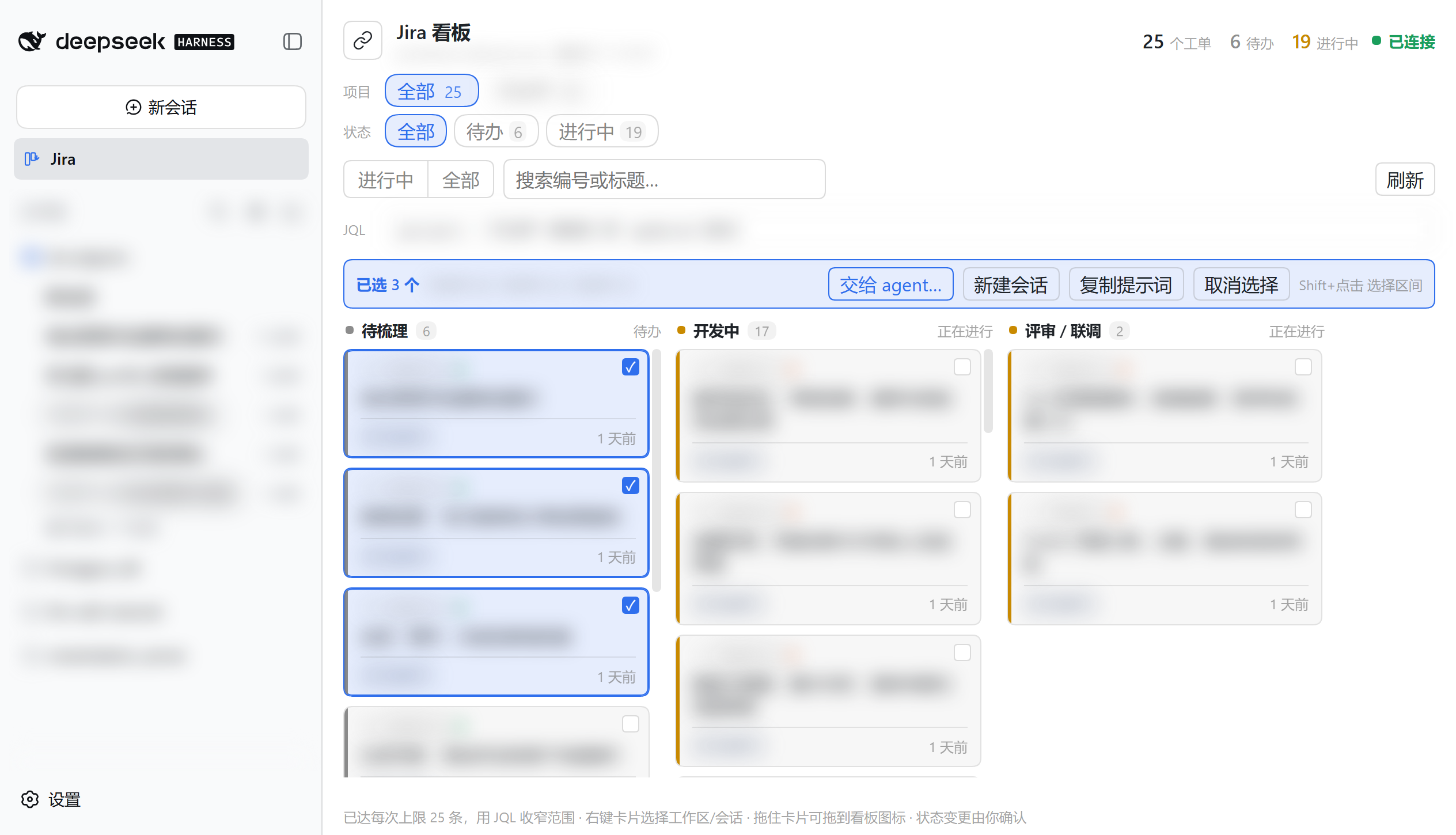Select the 状态 全部 filter chip
The image size is (1456, 835).
pyautogui.click(x=416, y=131)
